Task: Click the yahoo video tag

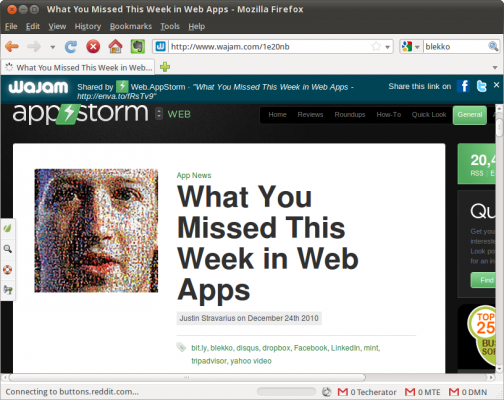Action: tap(251, 361)
